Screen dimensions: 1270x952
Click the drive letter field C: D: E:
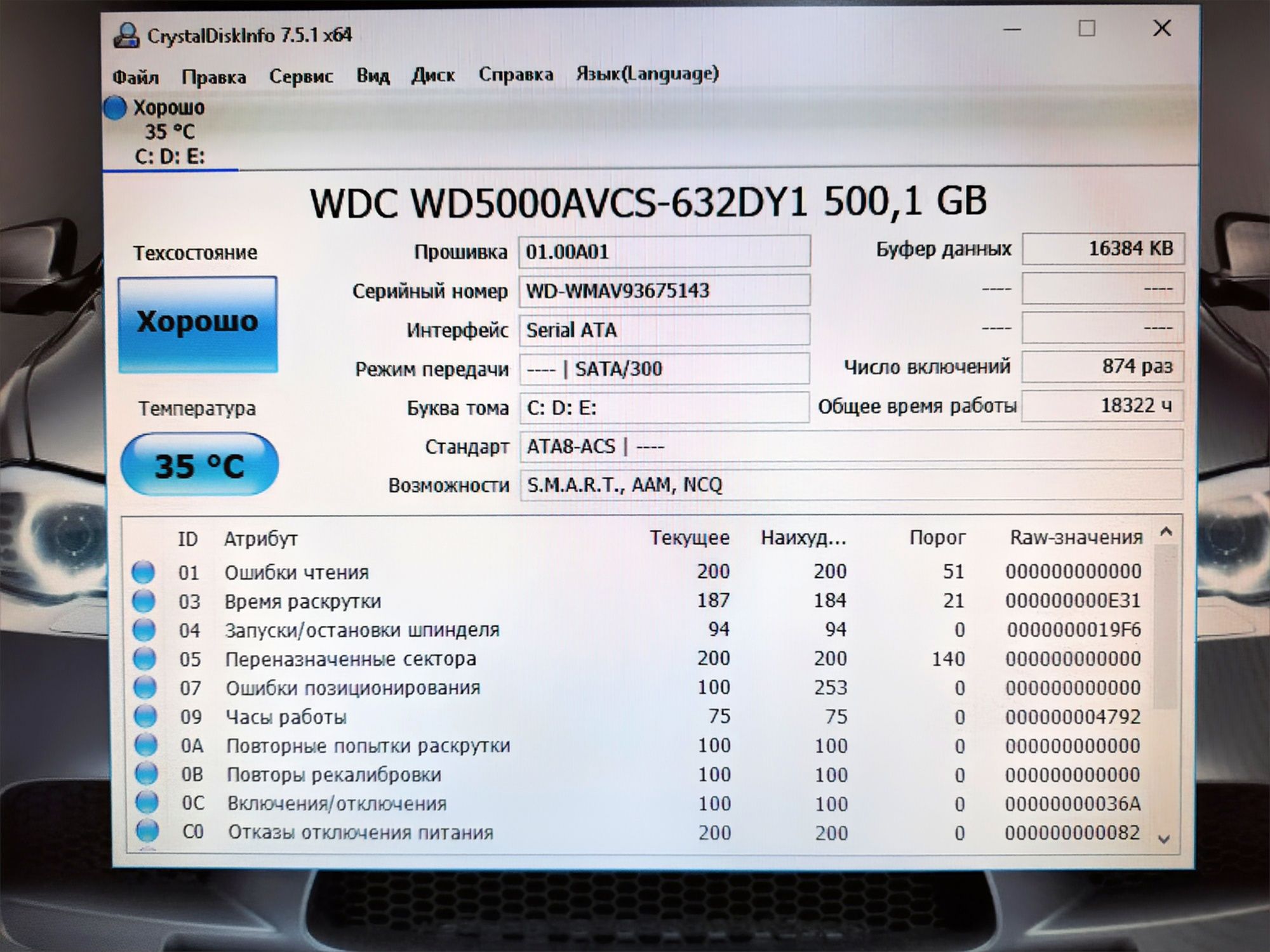(x=664, y=407)
